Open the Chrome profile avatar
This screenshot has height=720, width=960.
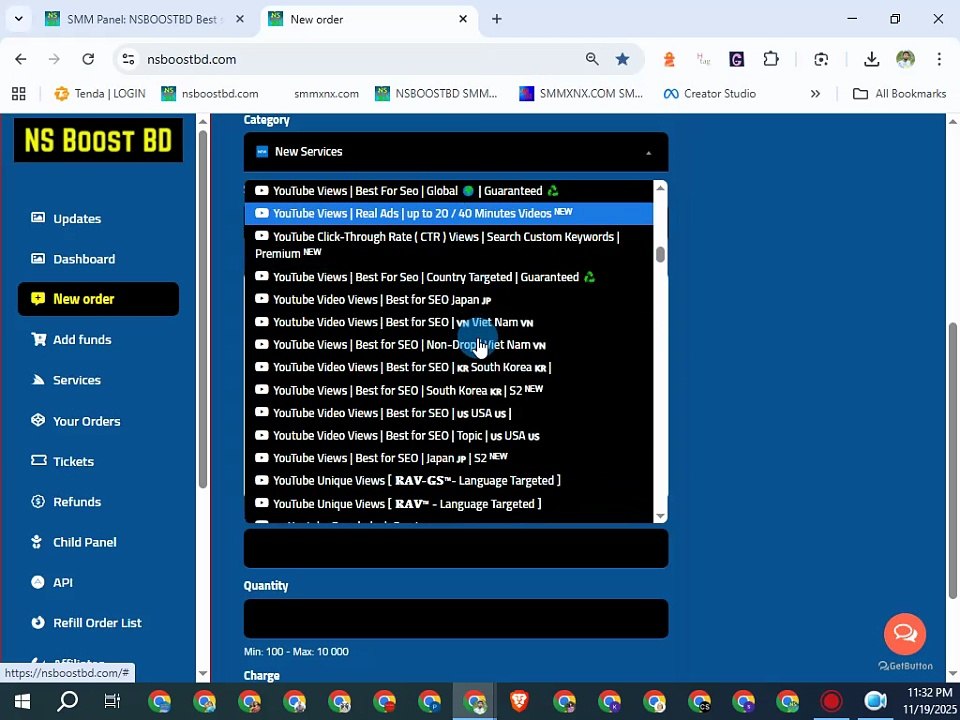(905, 59)
